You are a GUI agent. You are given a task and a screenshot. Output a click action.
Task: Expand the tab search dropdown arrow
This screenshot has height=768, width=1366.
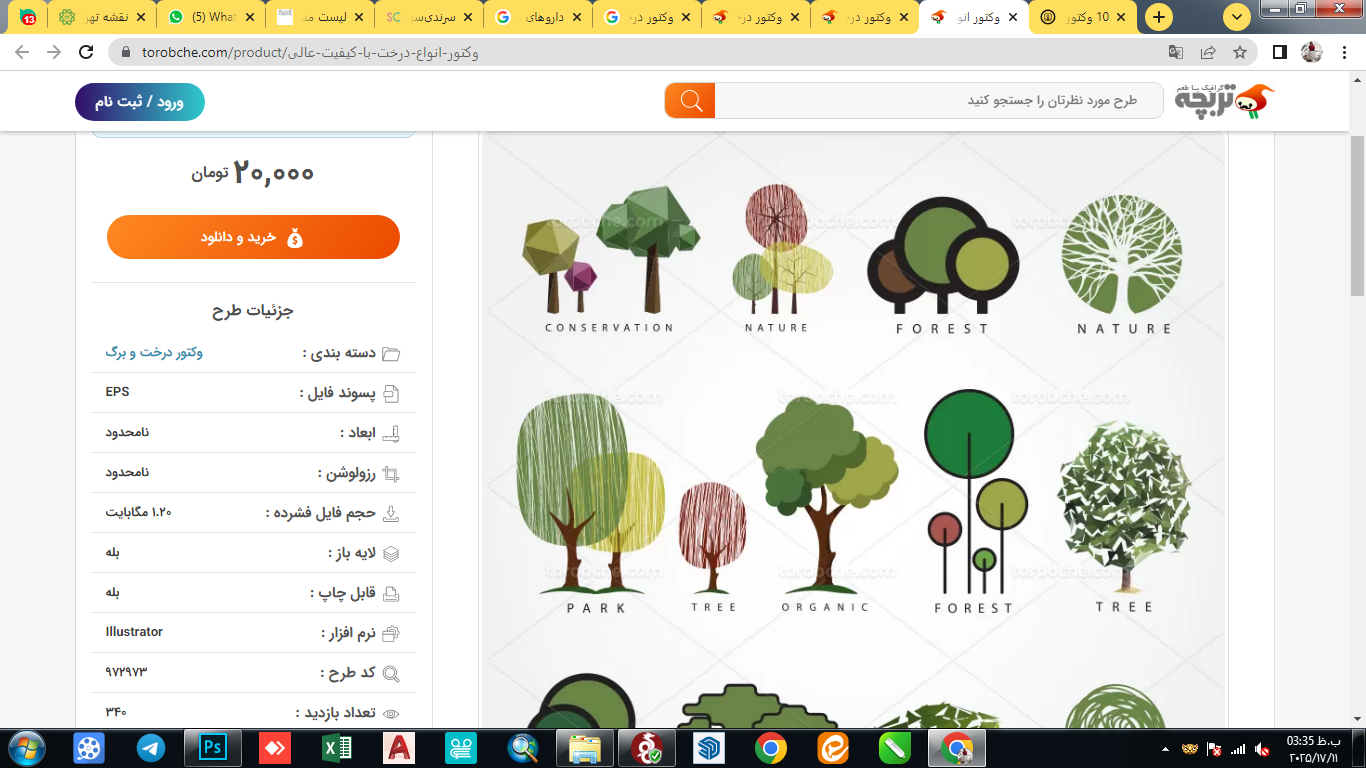click(1237, 17)
